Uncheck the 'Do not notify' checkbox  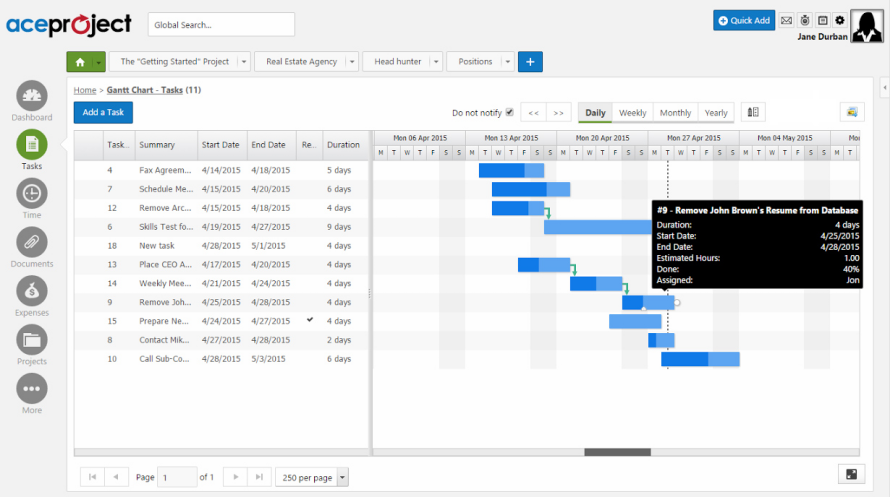pyautogui.click(x=509, y=112)
